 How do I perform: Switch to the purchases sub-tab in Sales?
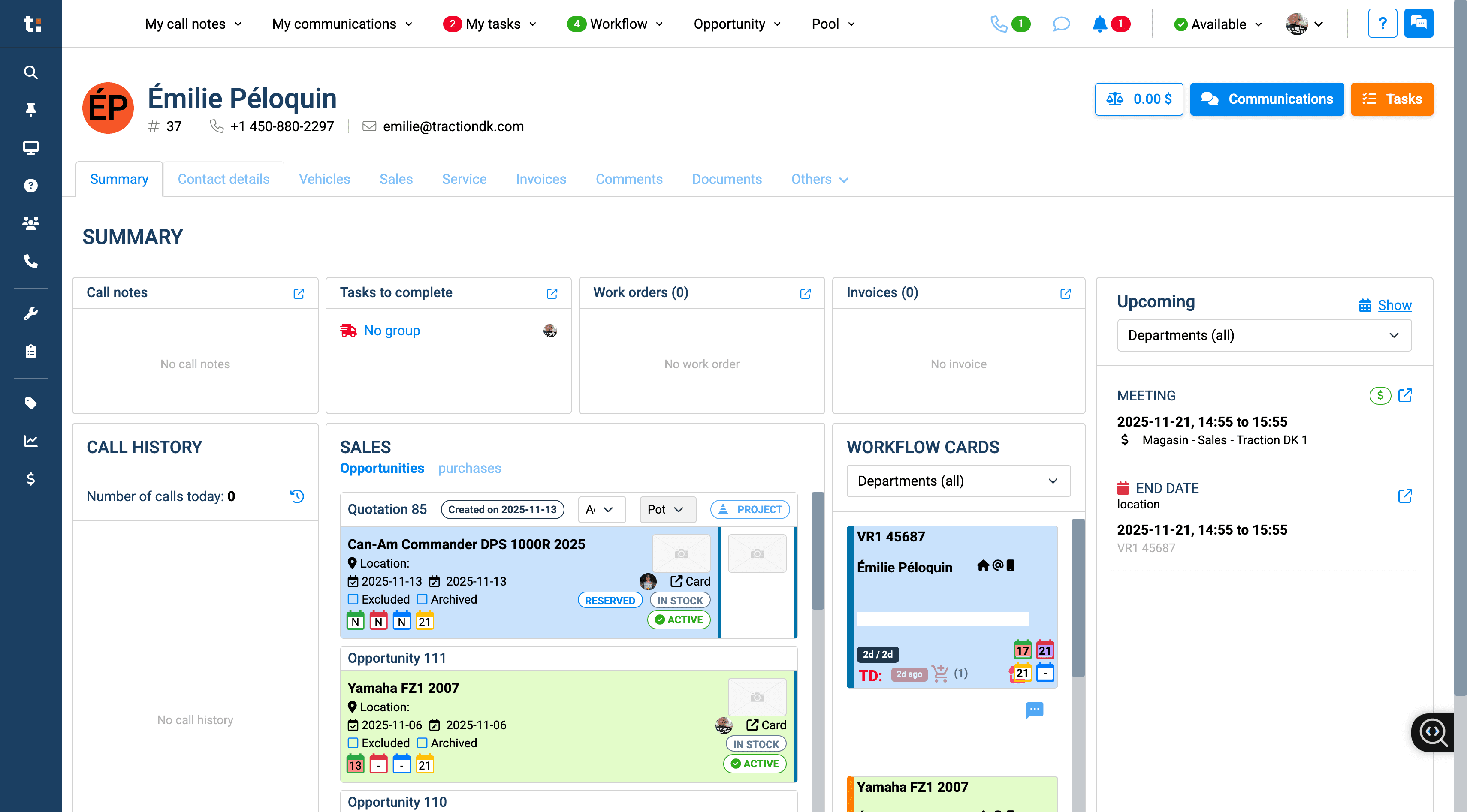pyautogui.click(x=469, y=468)
